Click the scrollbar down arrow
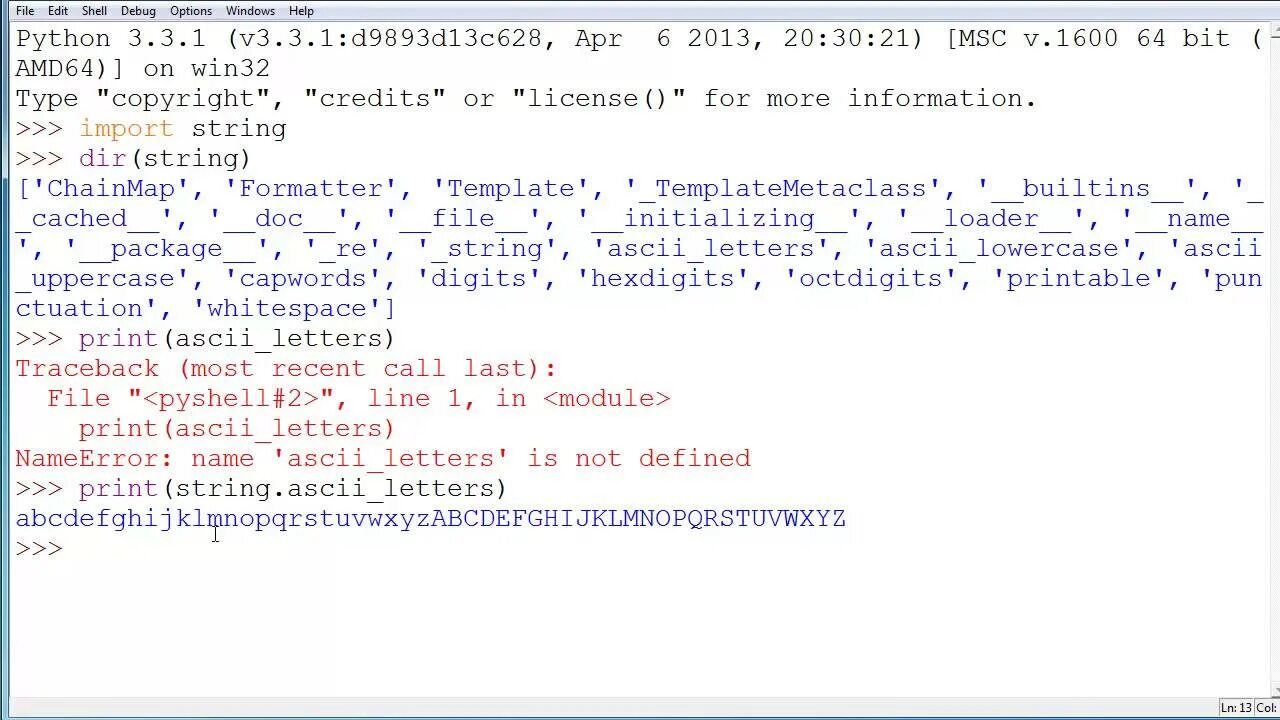 1274,688
